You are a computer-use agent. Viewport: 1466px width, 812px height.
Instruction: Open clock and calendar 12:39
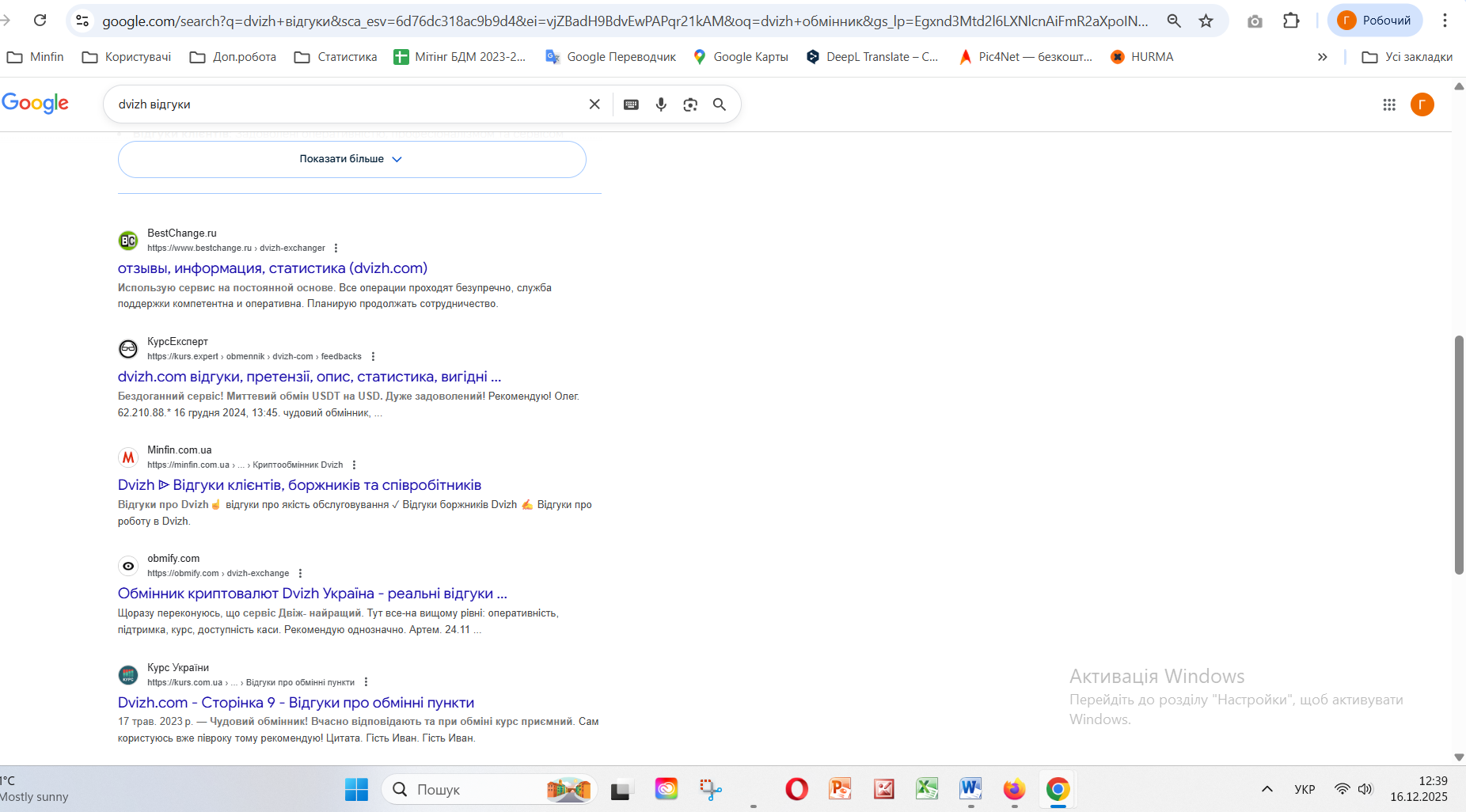(1419, 789)
